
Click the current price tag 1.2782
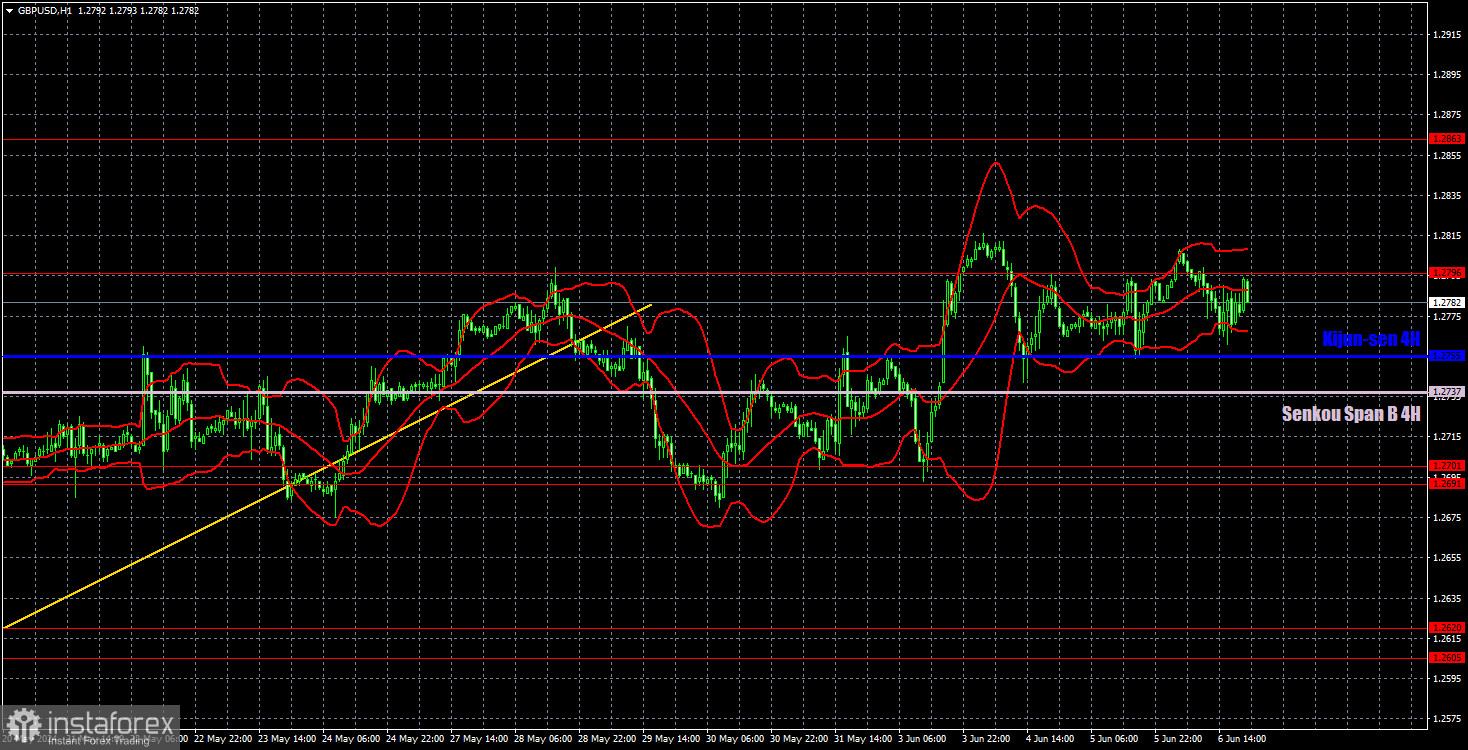1447,302
